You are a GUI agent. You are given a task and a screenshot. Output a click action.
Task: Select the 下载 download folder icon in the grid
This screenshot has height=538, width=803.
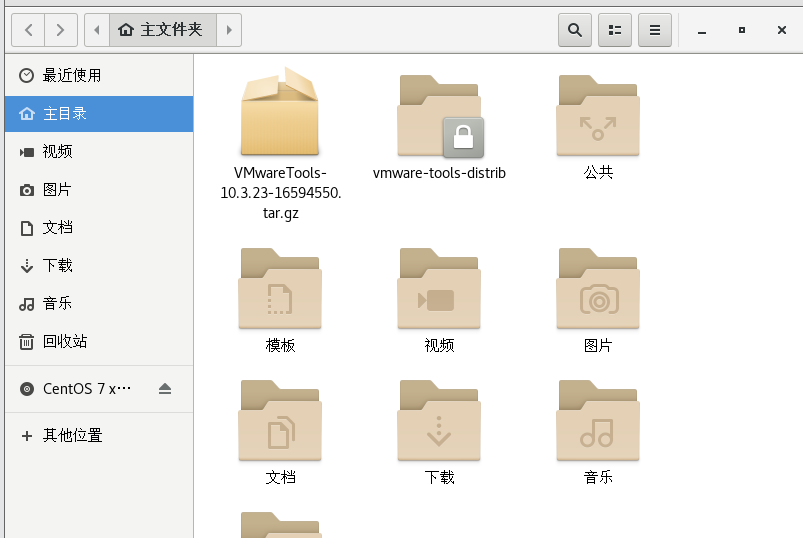coord(439,420)
